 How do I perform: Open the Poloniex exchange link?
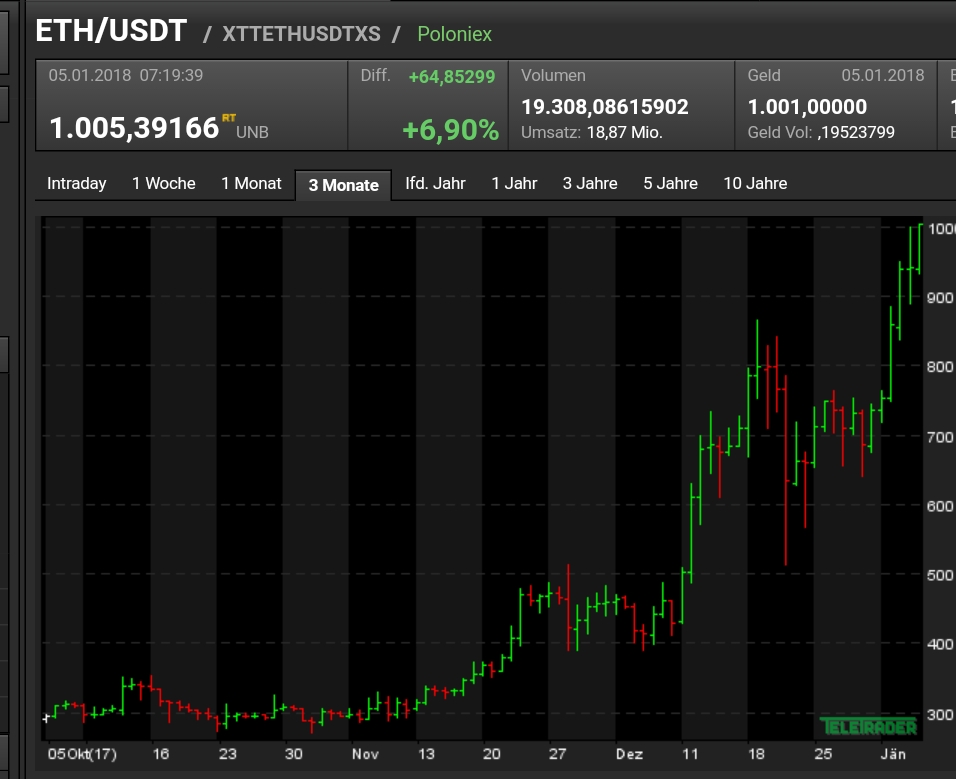point(454,34)
